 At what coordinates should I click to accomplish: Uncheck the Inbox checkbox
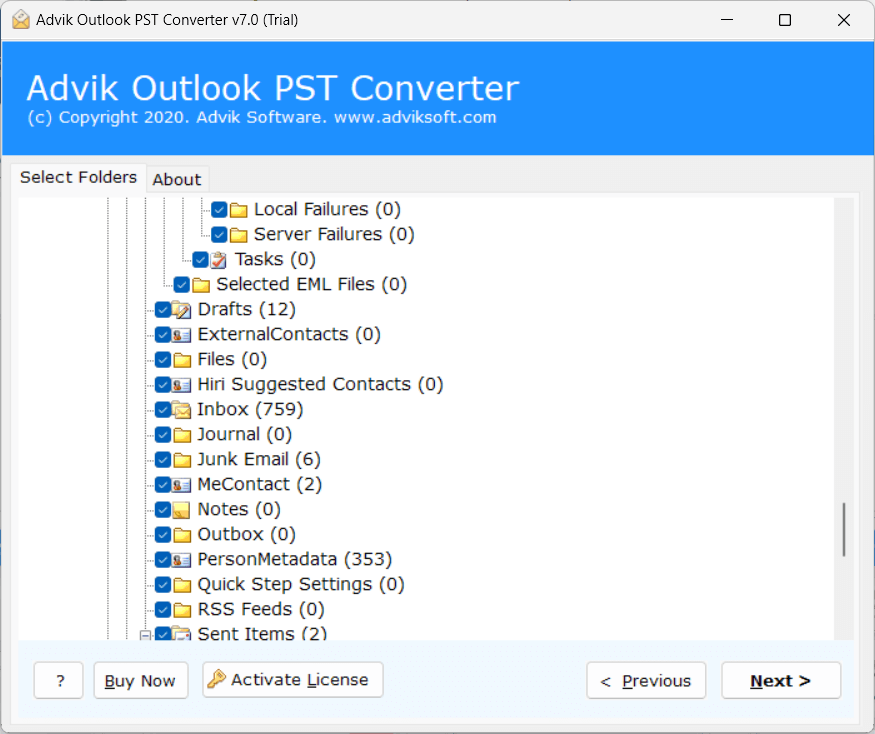click(163, 410)
